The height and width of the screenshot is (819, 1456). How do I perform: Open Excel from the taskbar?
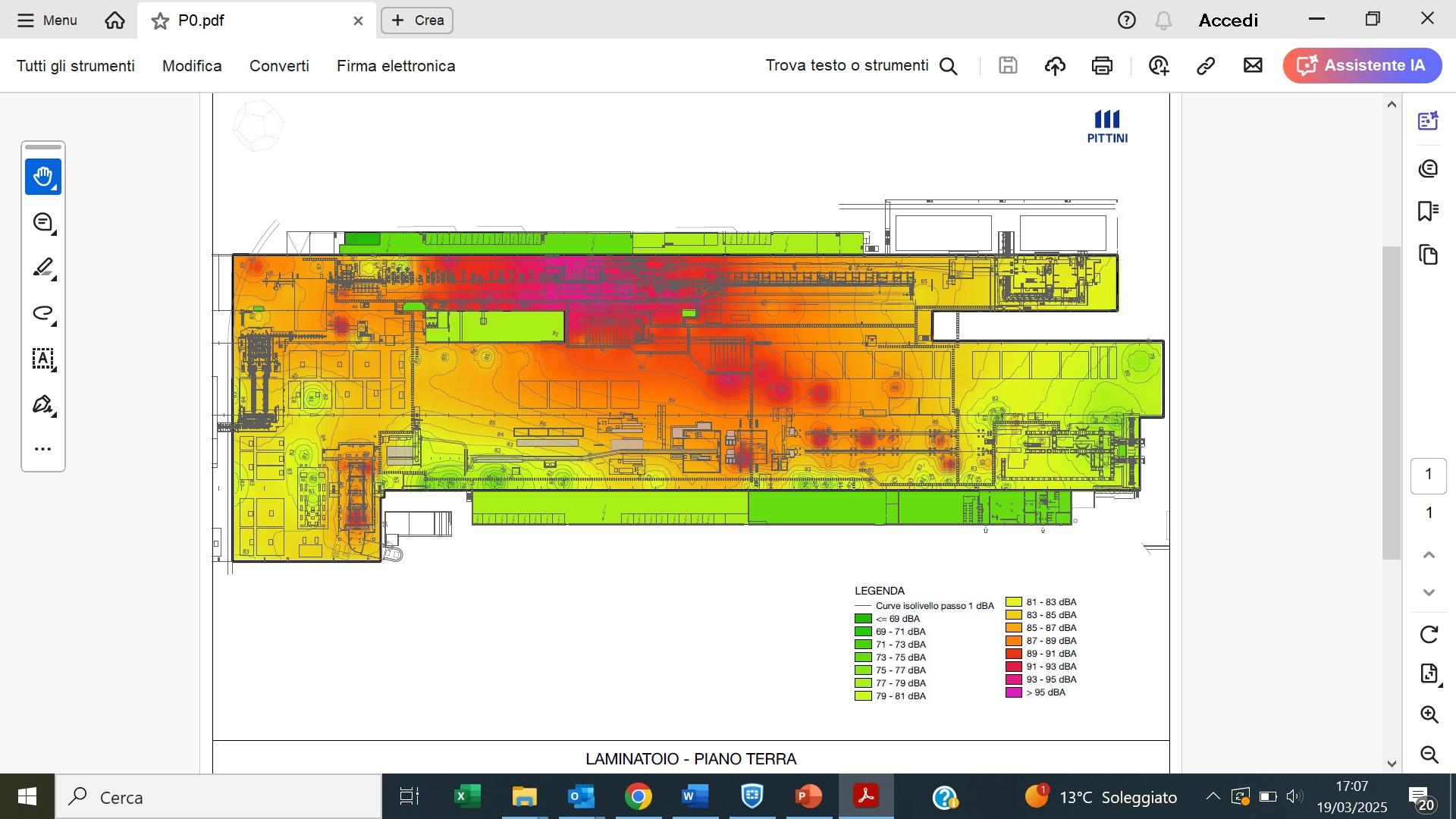click(467, 797)
